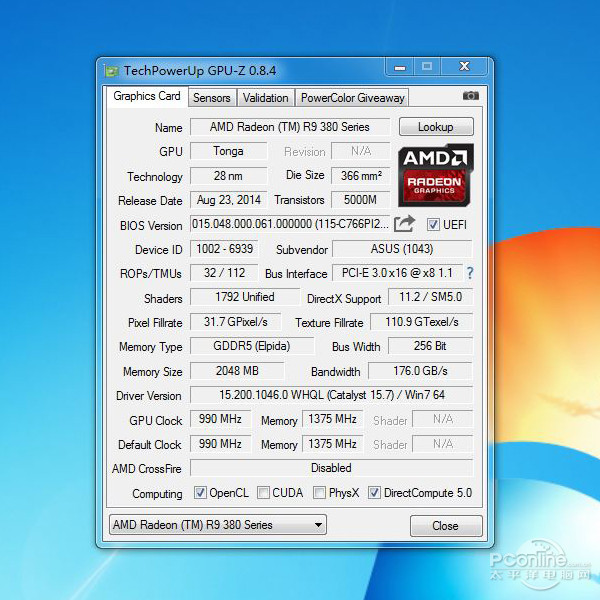Click the GPU-Z title bar app icon
The image size is (600, 600).
tap(111, 71)
